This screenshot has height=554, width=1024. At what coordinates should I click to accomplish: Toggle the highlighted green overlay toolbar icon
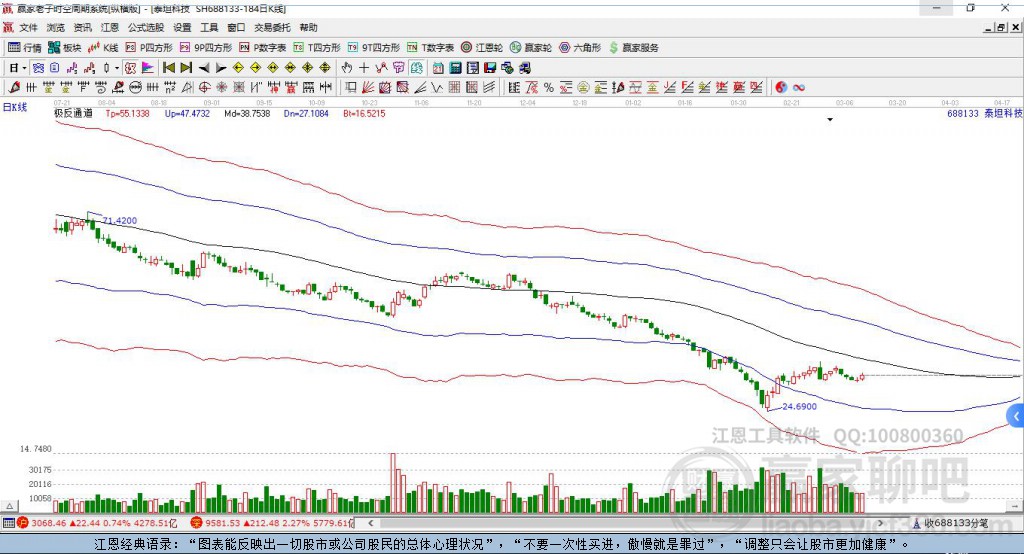click(416, 68)
